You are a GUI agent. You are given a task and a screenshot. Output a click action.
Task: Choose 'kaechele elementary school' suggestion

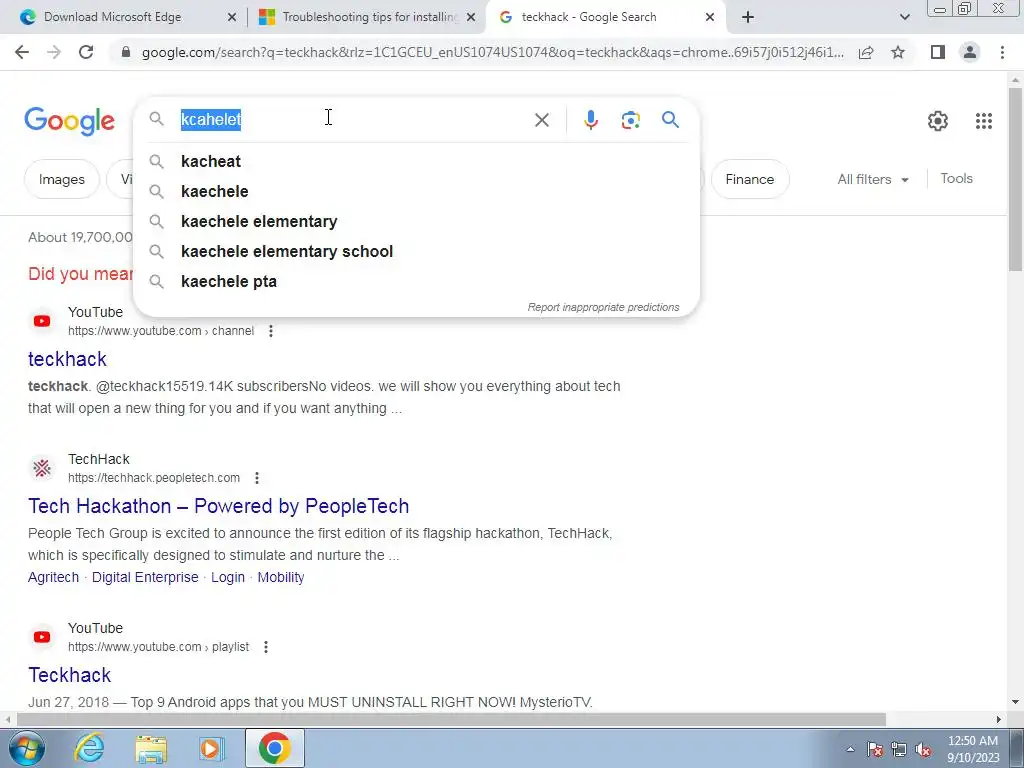pyautogui.click(x=416, y=251)
